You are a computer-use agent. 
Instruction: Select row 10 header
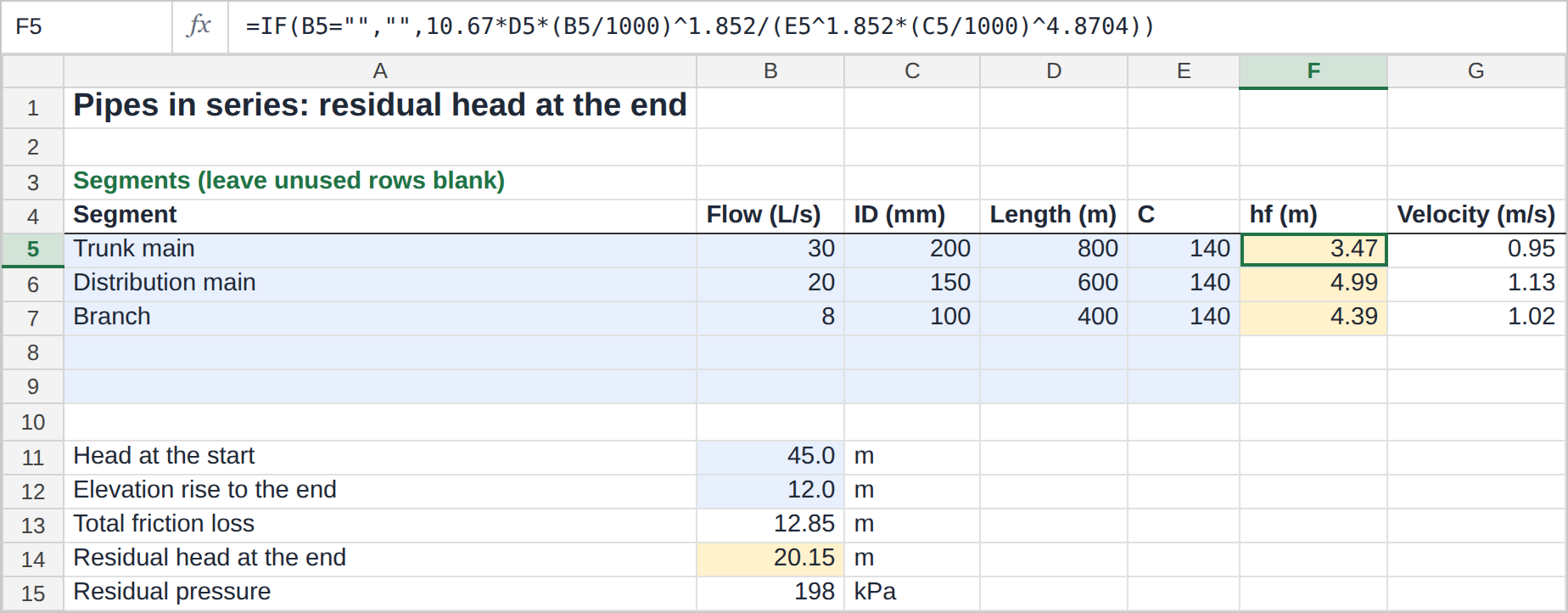coord(33,422)
